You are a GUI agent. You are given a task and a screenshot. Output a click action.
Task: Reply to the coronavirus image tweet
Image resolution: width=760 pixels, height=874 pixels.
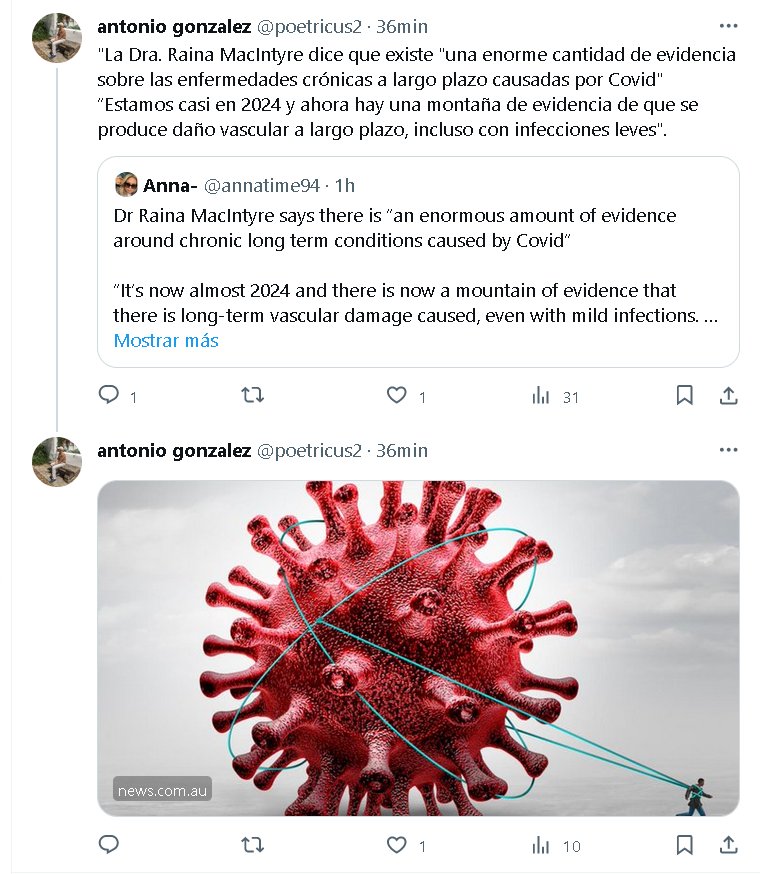109,845
